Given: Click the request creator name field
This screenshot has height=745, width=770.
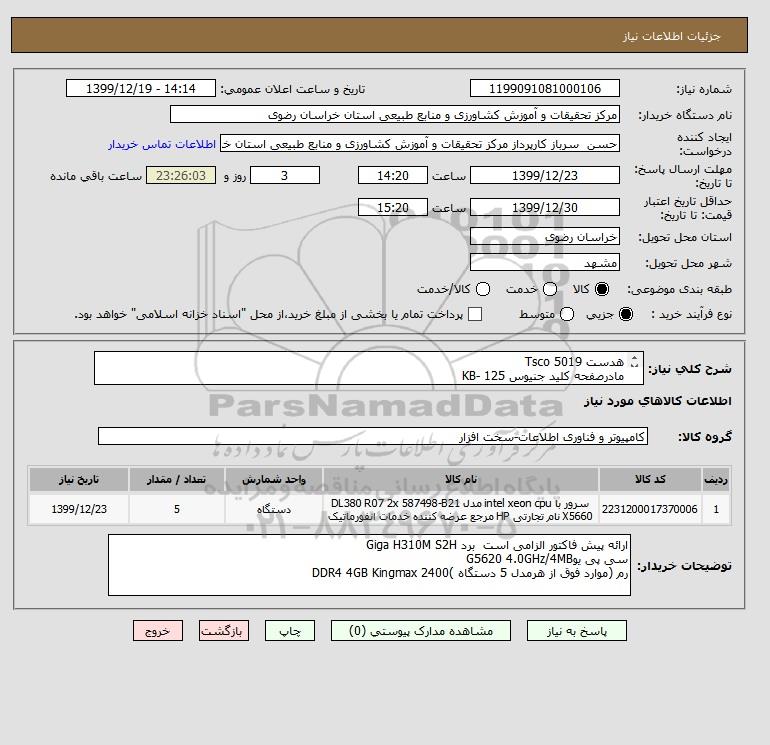Looking at the screenshot, I should (x=420, y=143).
